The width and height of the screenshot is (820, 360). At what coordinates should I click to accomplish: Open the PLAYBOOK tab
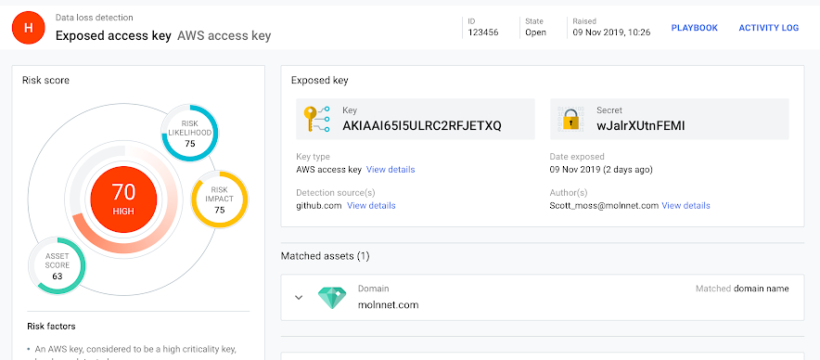[x=694, y=28]
